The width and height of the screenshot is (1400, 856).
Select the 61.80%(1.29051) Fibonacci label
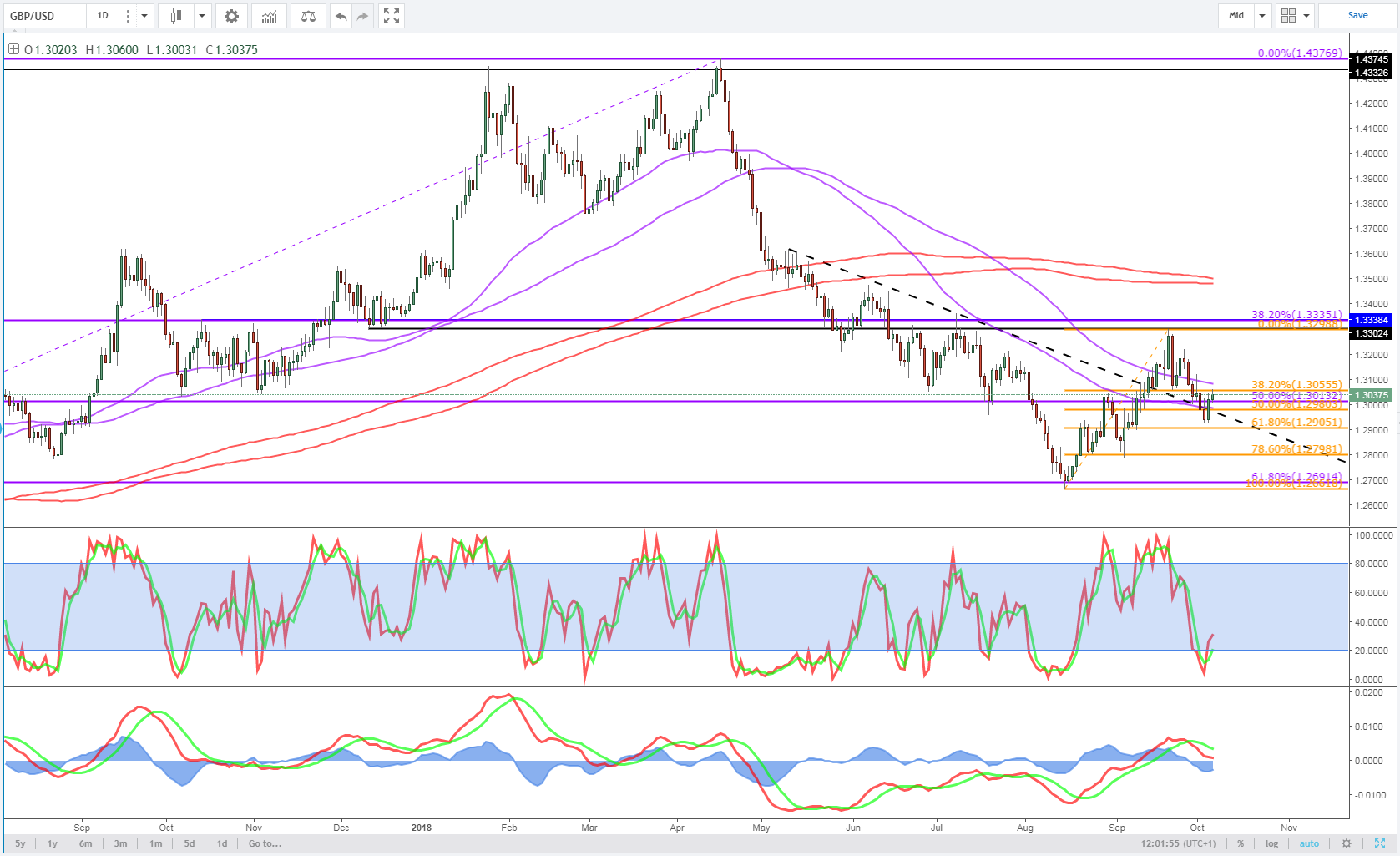pos(1296,423)
